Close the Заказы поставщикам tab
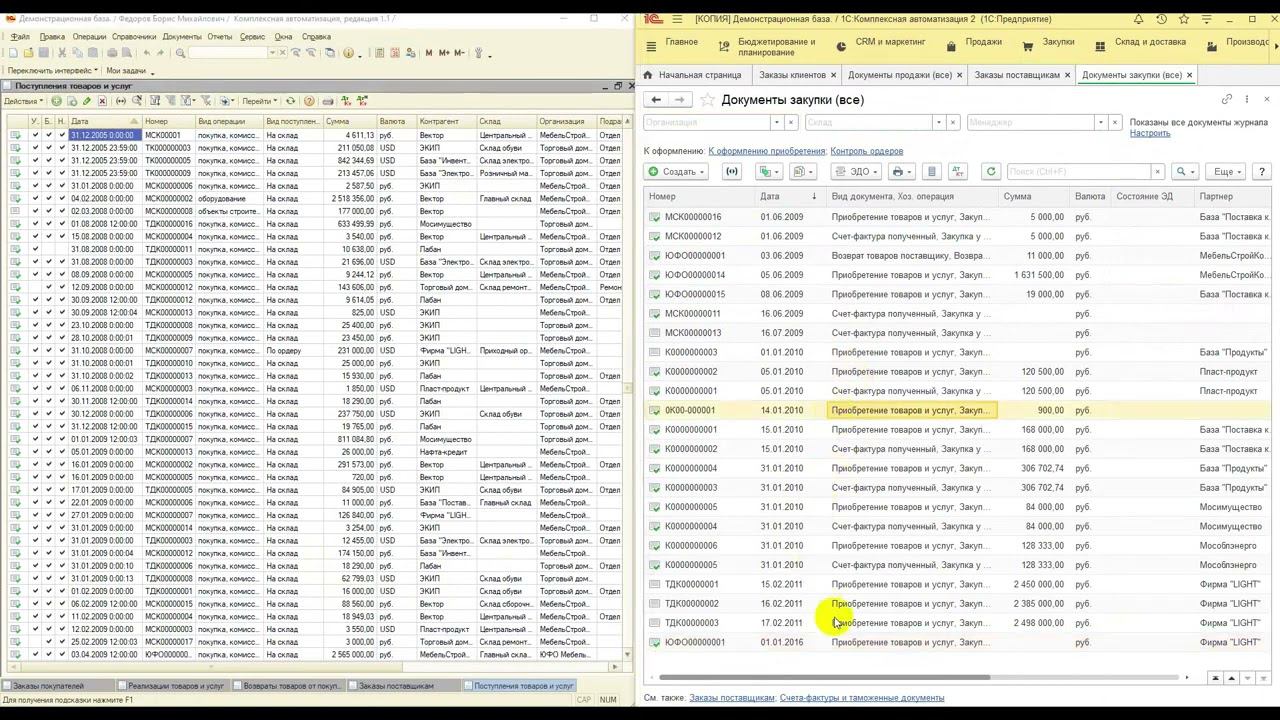Viewport: 1280px width, 720px height. (x=1067, y=75)
